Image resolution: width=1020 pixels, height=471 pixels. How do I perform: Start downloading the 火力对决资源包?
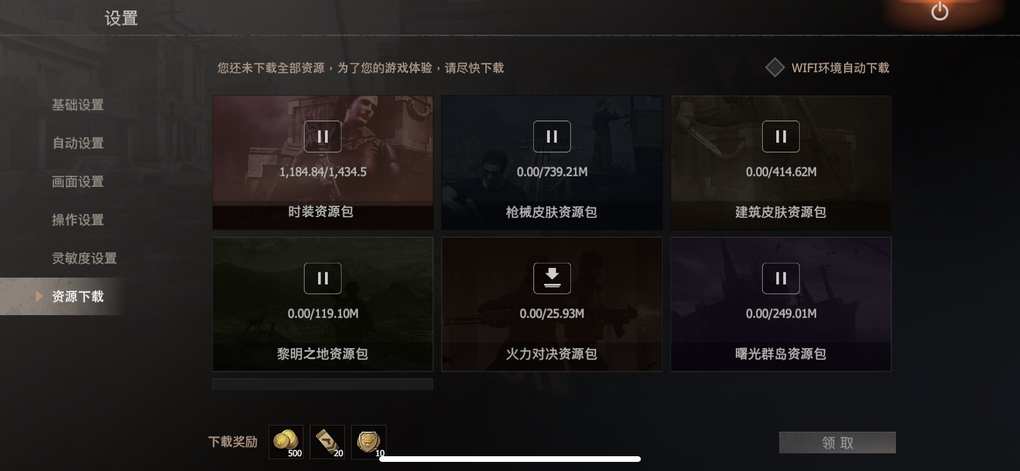[x=552, y=278]
